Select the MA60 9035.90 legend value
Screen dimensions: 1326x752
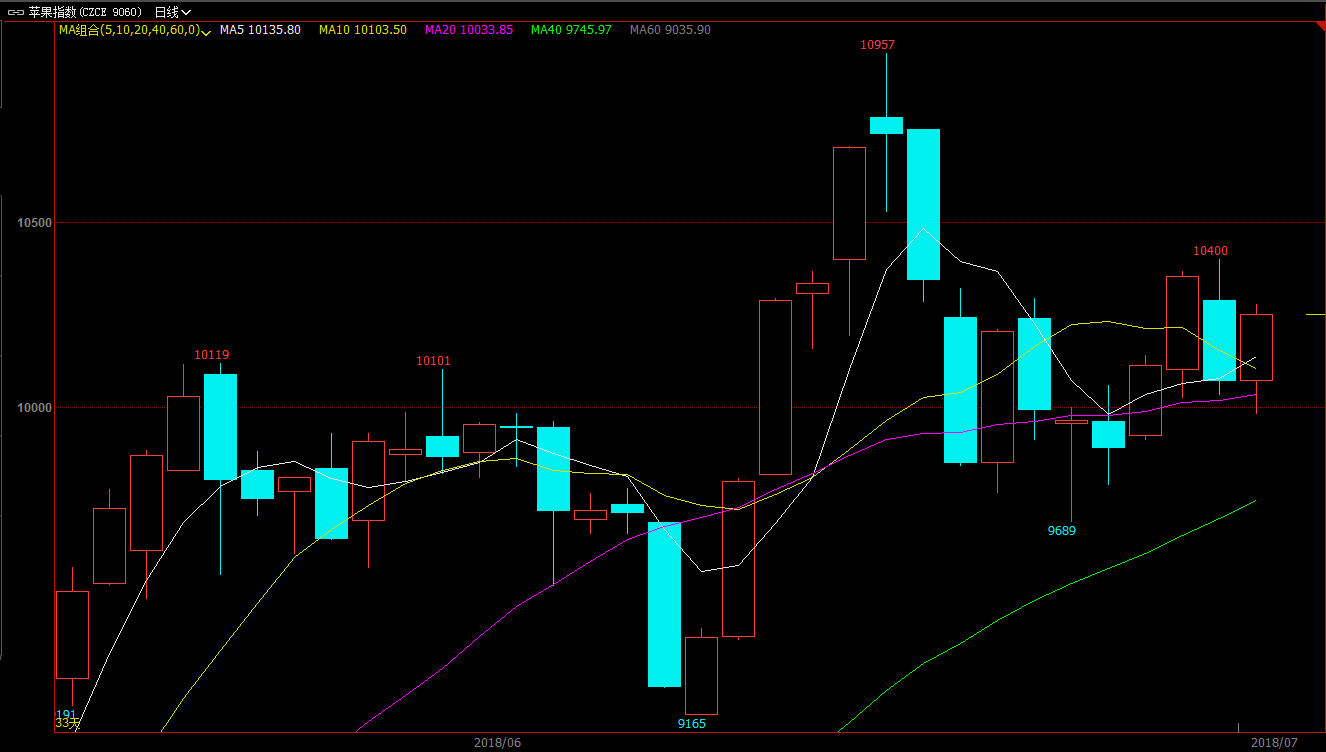point(670,30)
